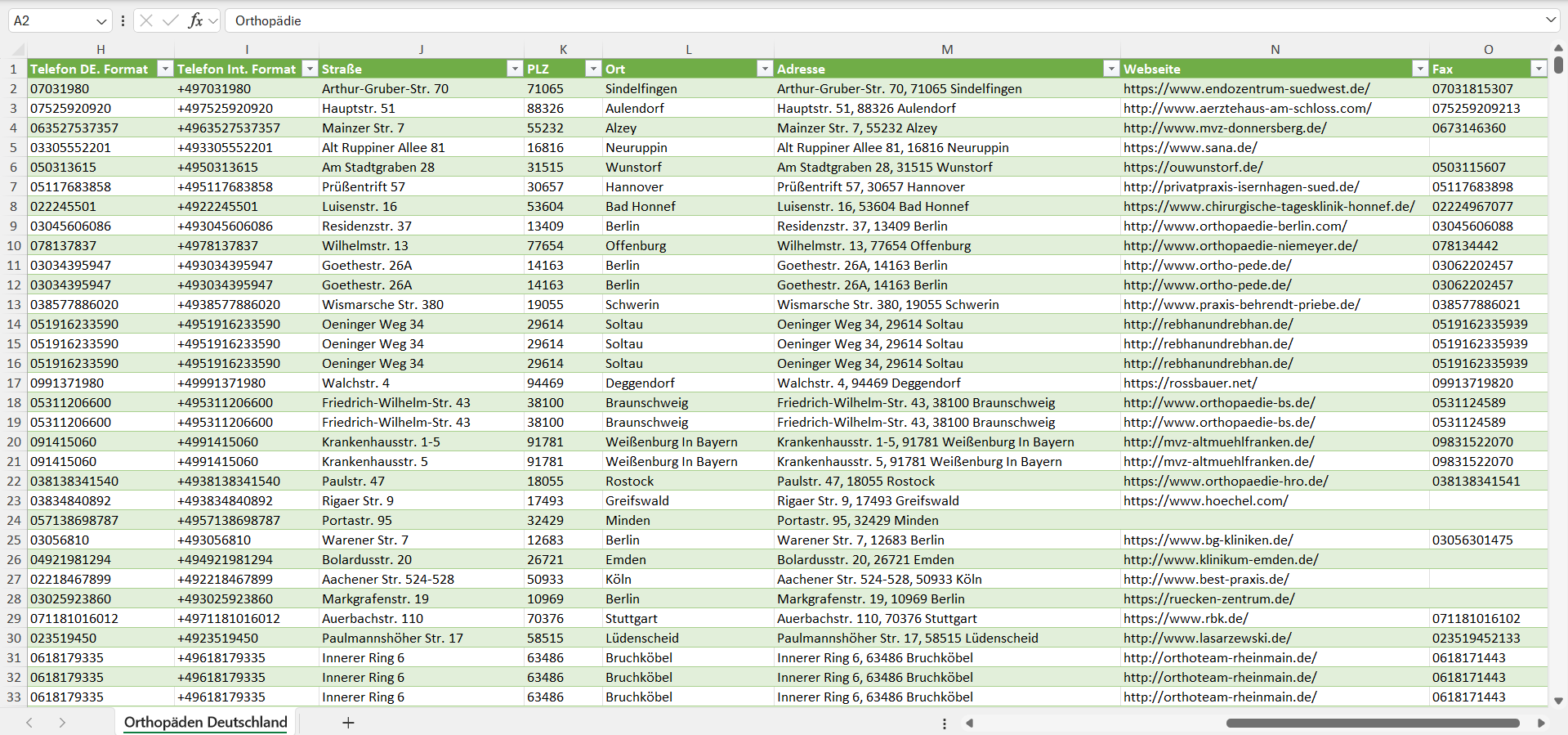Viewport: 1568px width, 735px height.
Task: Select column O by its header
Action: point(1489,50)
